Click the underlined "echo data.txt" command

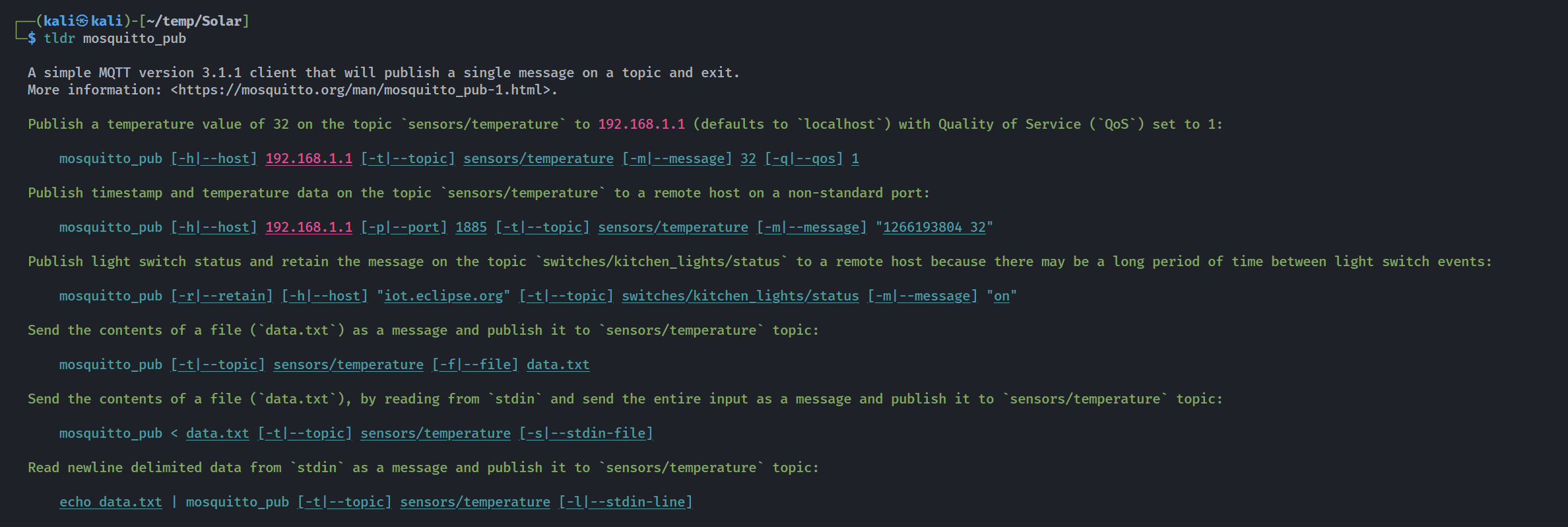click(x=111, y=502)
